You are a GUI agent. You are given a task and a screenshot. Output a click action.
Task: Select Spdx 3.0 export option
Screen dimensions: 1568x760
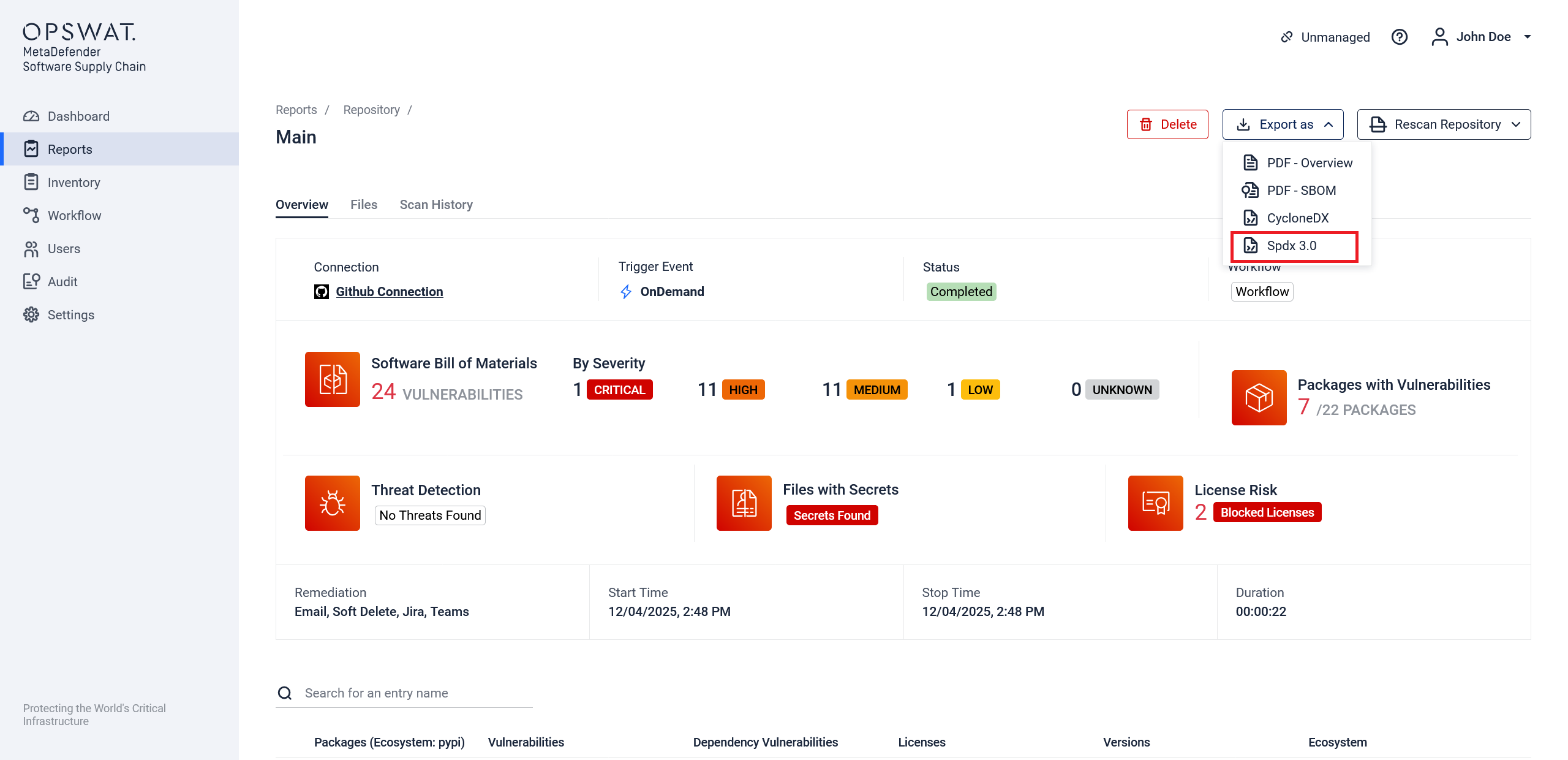point(1291,246)
